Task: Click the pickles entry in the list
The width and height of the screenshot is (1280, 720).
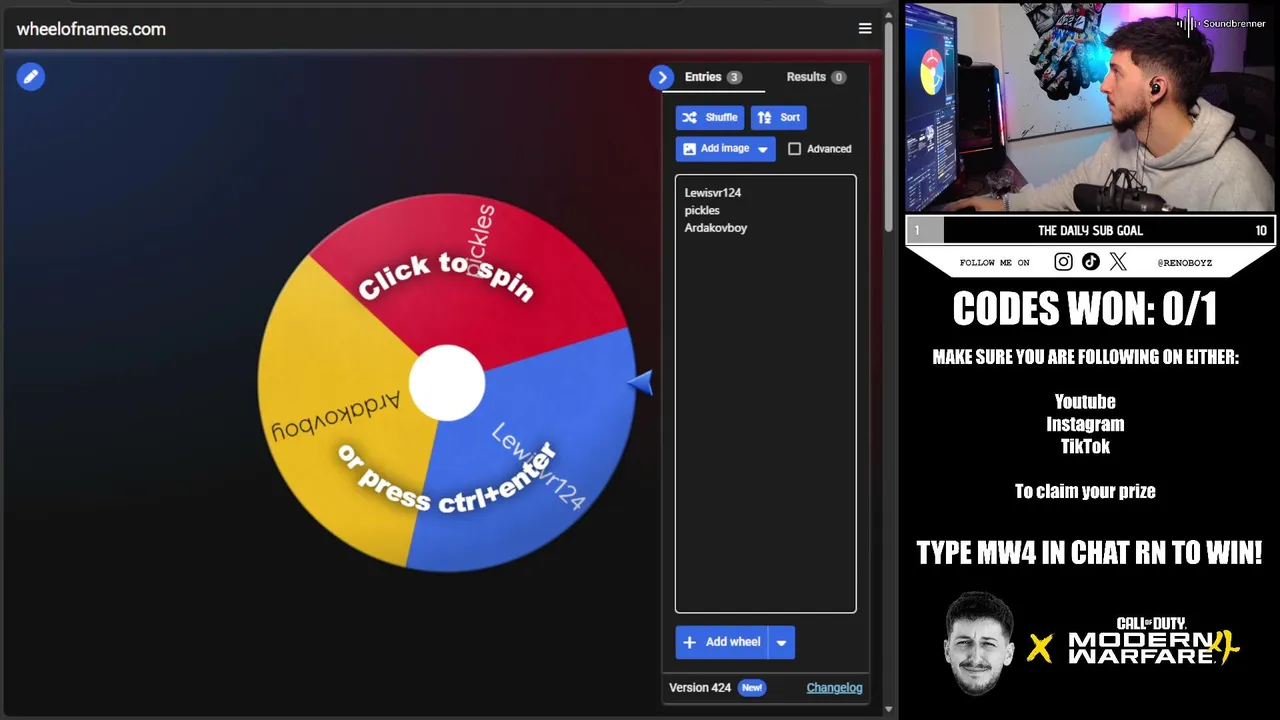Action: (x=702, y=211)
